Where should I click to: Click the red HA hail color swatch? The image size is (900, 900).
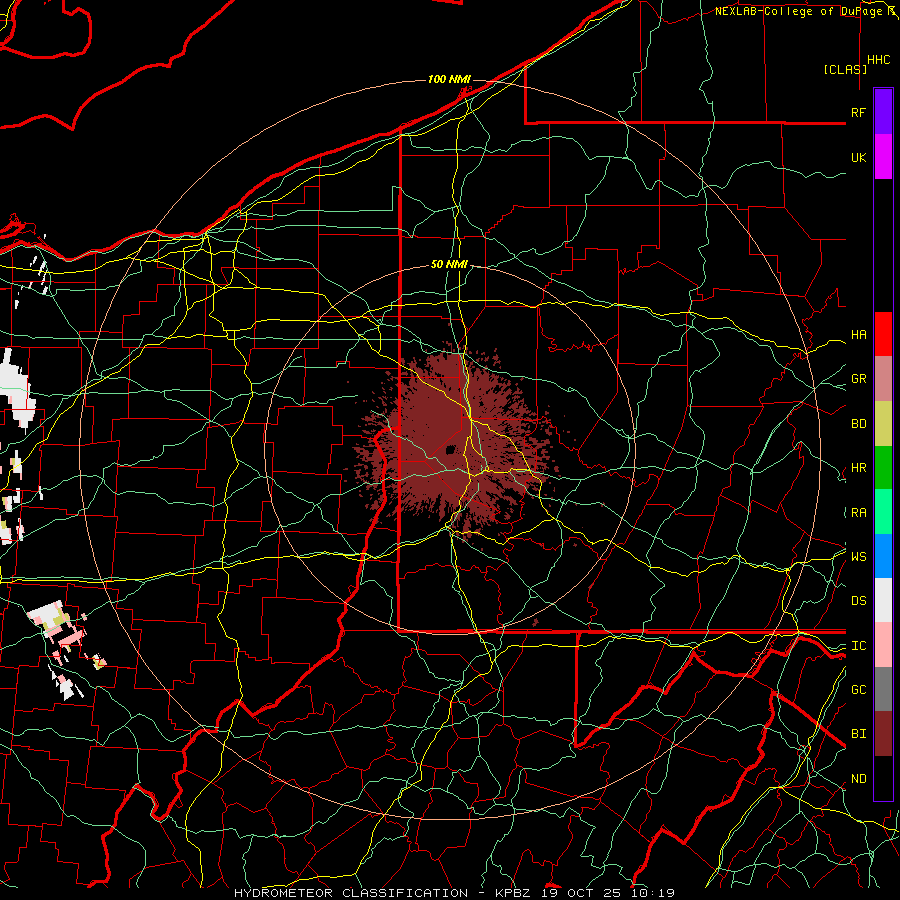pos(883,334)
